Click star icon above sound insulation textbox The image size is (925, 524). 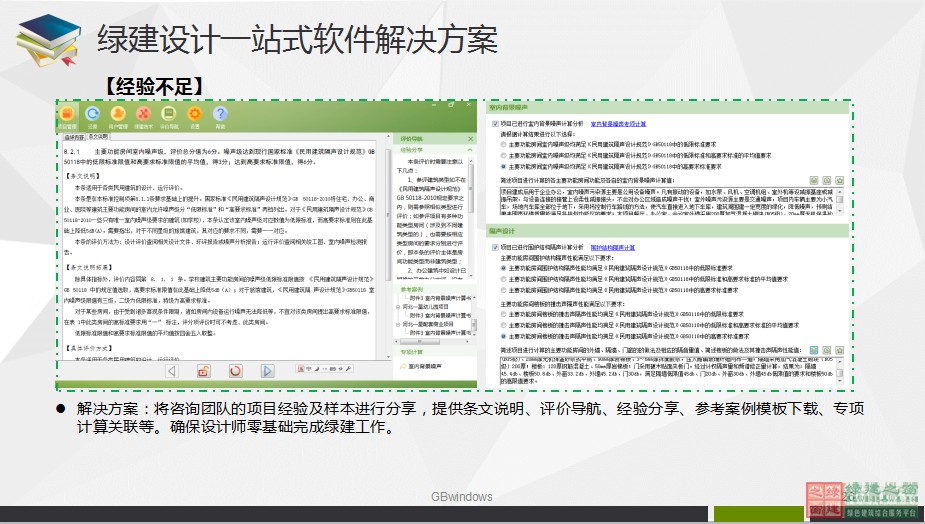click(839, 351)
